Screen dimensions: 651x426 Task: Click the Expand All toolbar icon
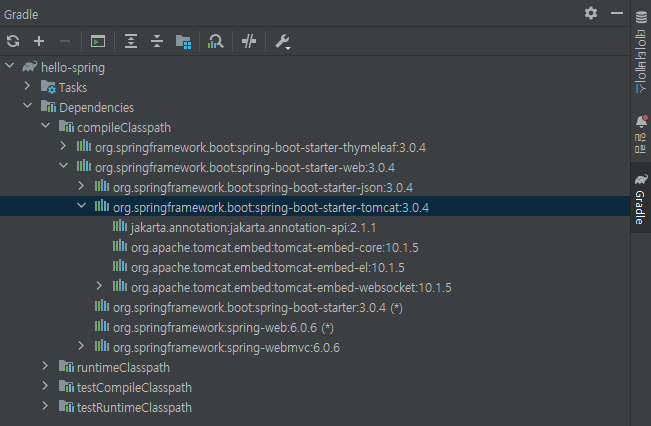(x=131, y=41)
